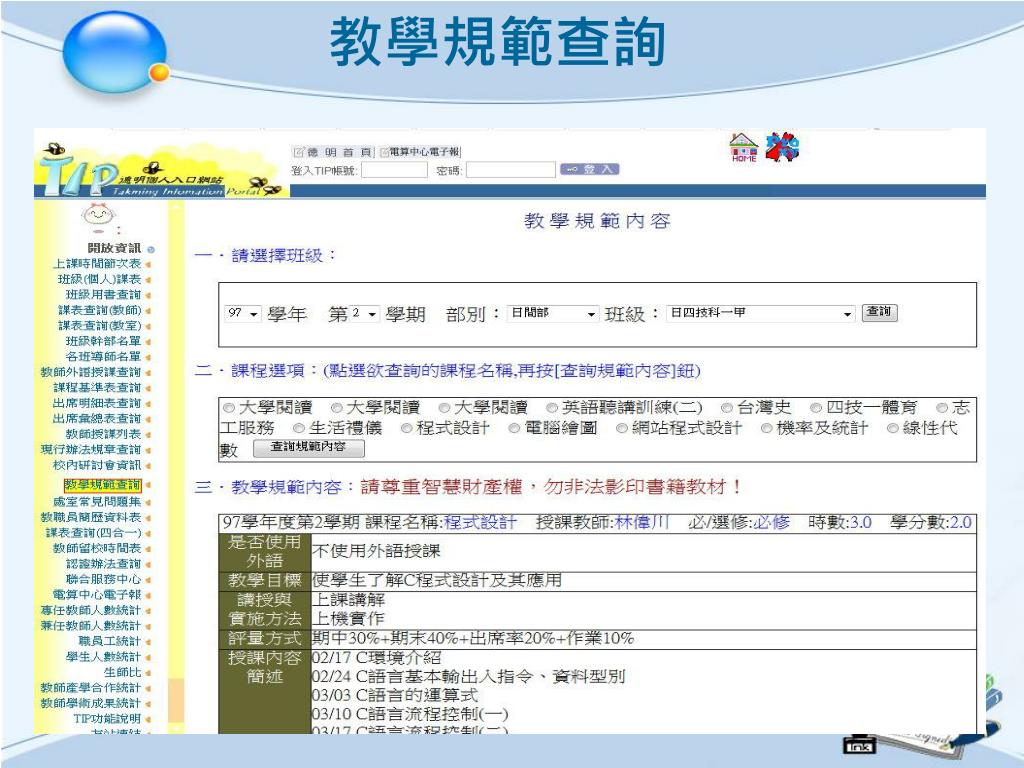
Task: Click the TIP portal logo
Action: (162, 171)
